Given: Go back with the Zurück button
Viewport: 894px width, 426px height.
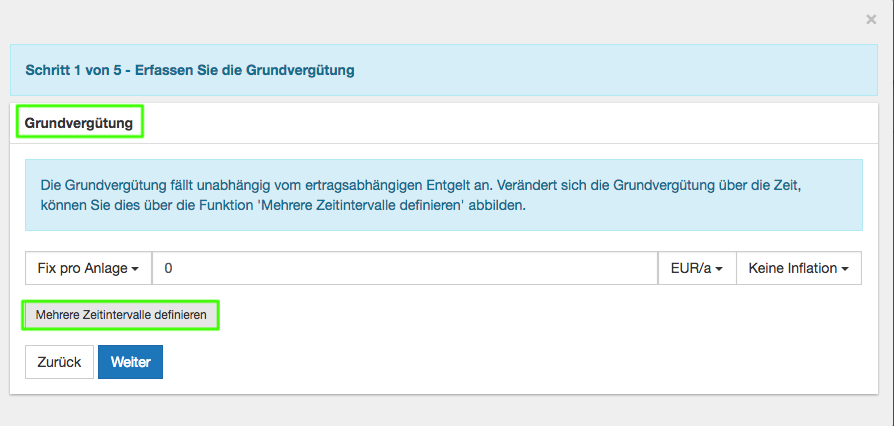Looking at the screenshot, I should coord(59,362).
